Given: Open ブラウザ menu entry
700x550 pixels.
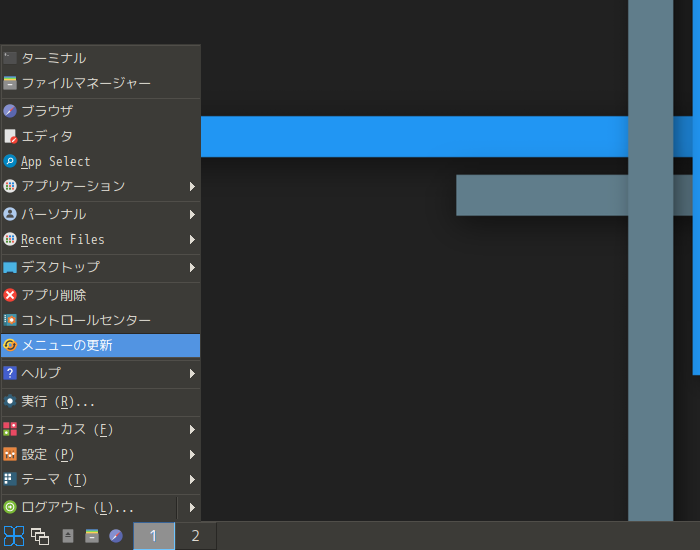Looking at the screenshot, I should click(100, 111).
